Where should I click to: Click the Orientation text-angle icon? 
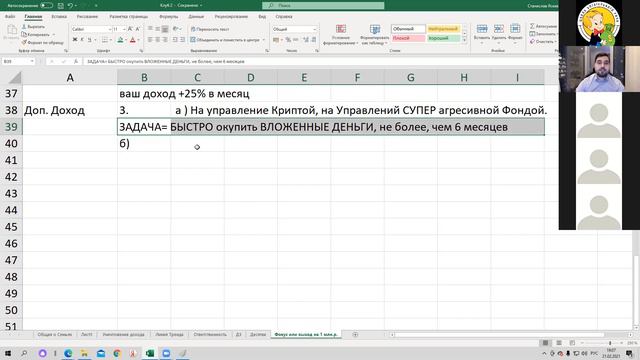(x=176, y=29)
